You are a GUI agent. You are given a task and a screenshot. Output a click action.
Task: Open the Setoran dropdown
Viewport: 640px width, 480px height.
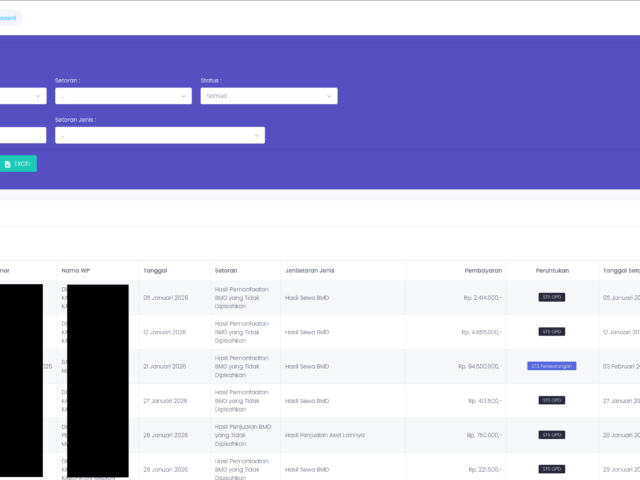[123, 96]
